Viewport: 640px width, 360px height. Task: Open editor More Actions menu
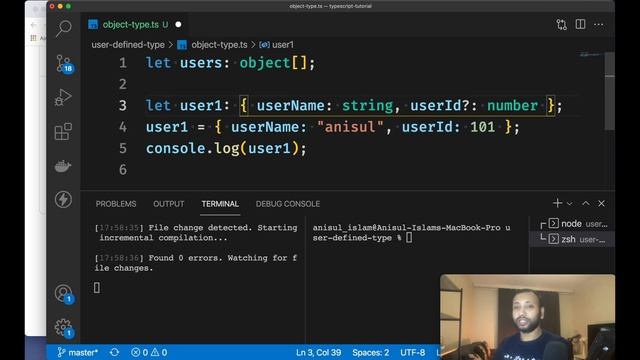tap(599, 24)
